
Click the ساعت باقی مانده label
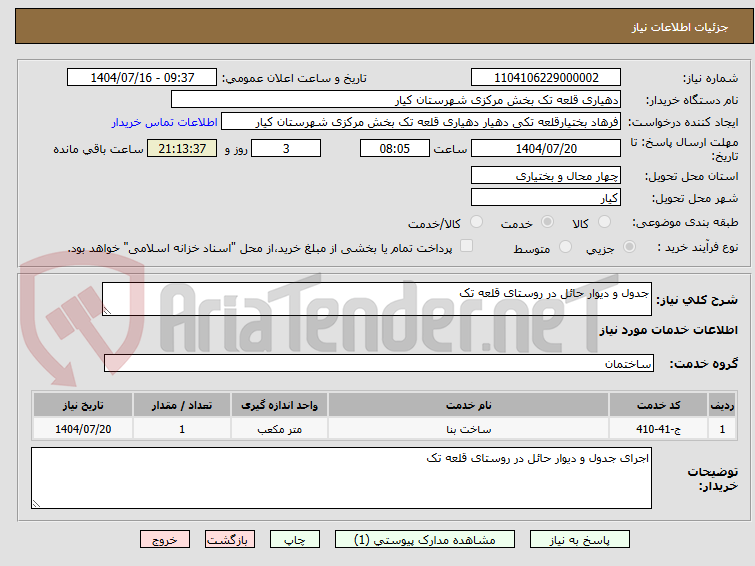coord(98,149)
